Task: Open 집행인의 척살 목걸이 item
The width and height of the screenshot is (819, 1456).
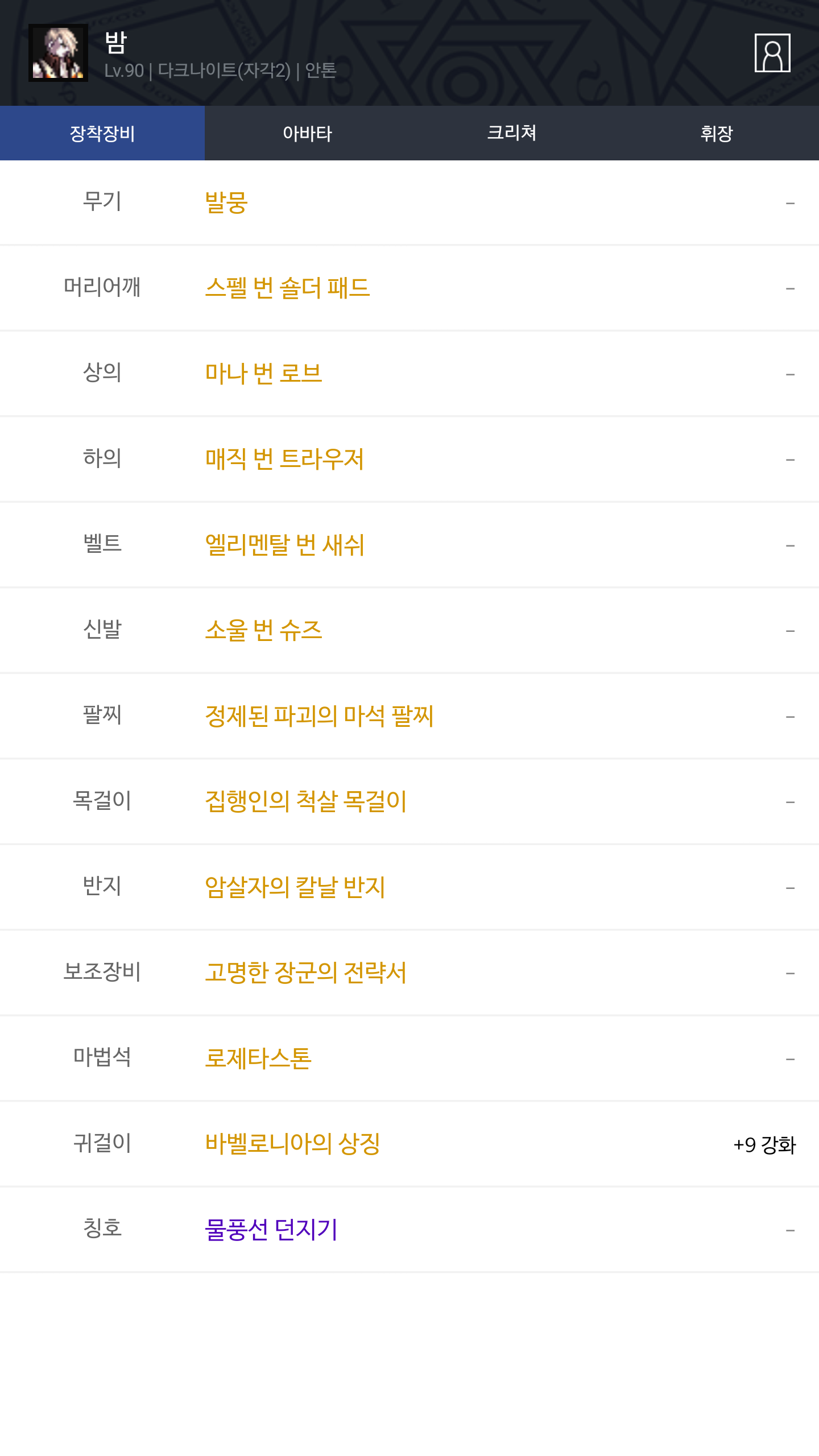Action: pos(305,801)
